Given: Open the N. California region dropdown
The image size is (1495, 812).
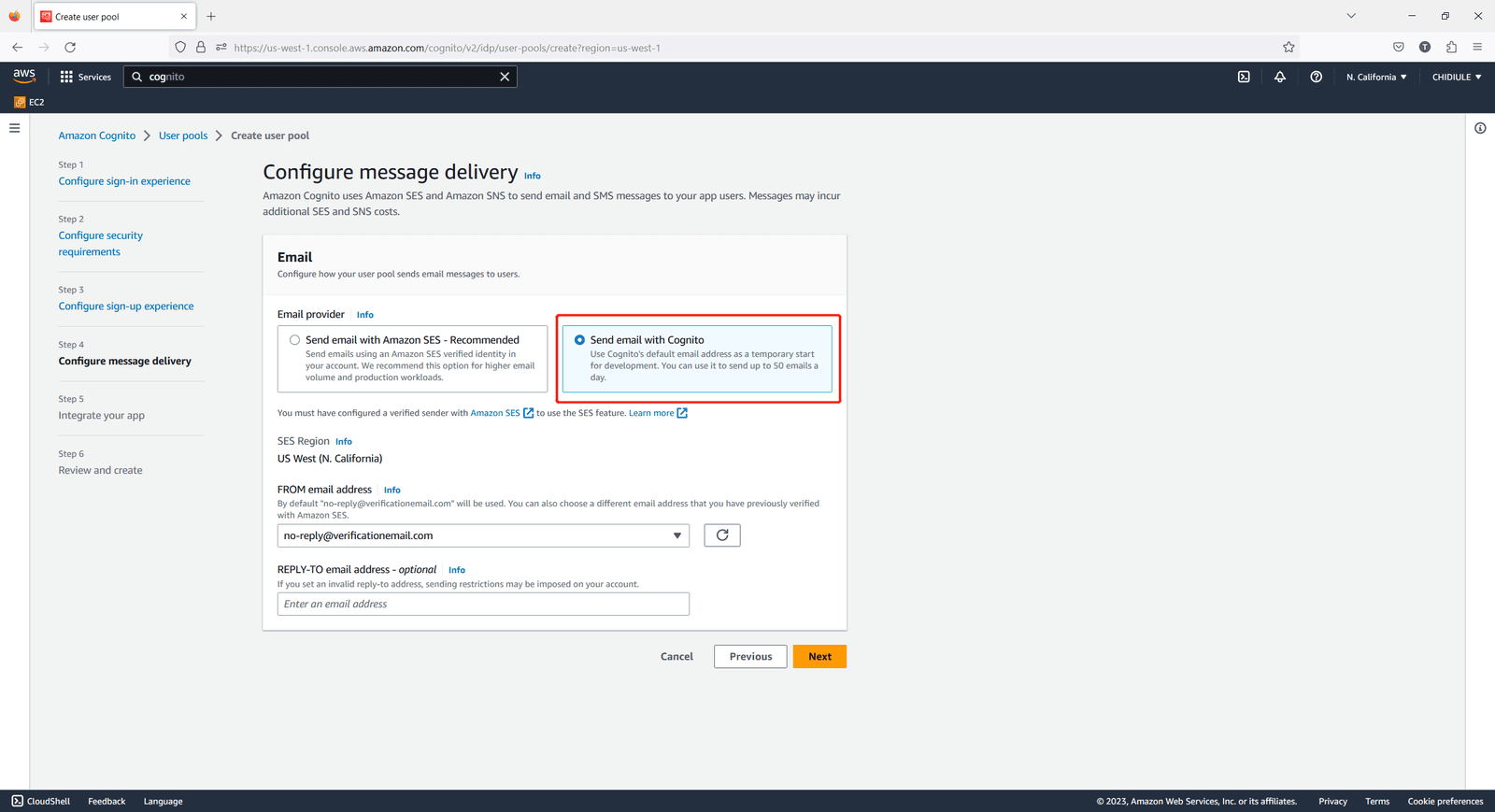Looking at the screenshot, I should (1376, 77).
